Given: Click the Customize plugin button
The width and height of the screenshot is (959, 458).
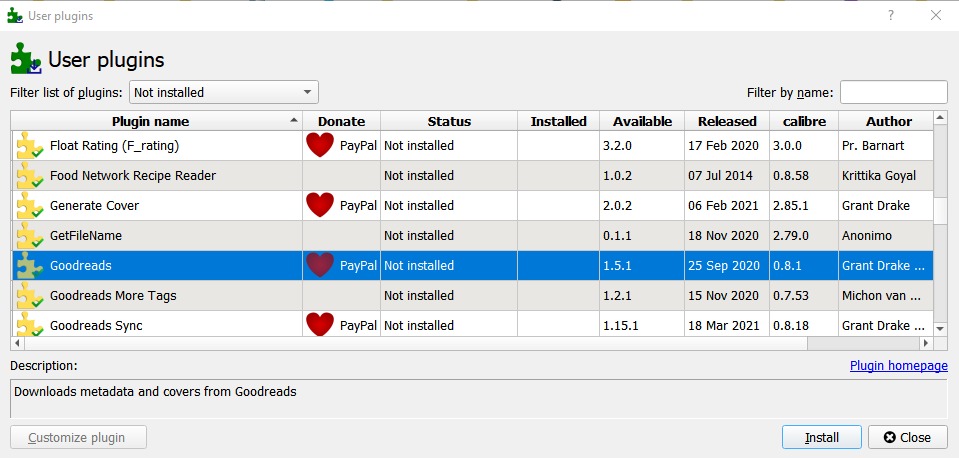Looking at the screenshot, I should point(78,437).
